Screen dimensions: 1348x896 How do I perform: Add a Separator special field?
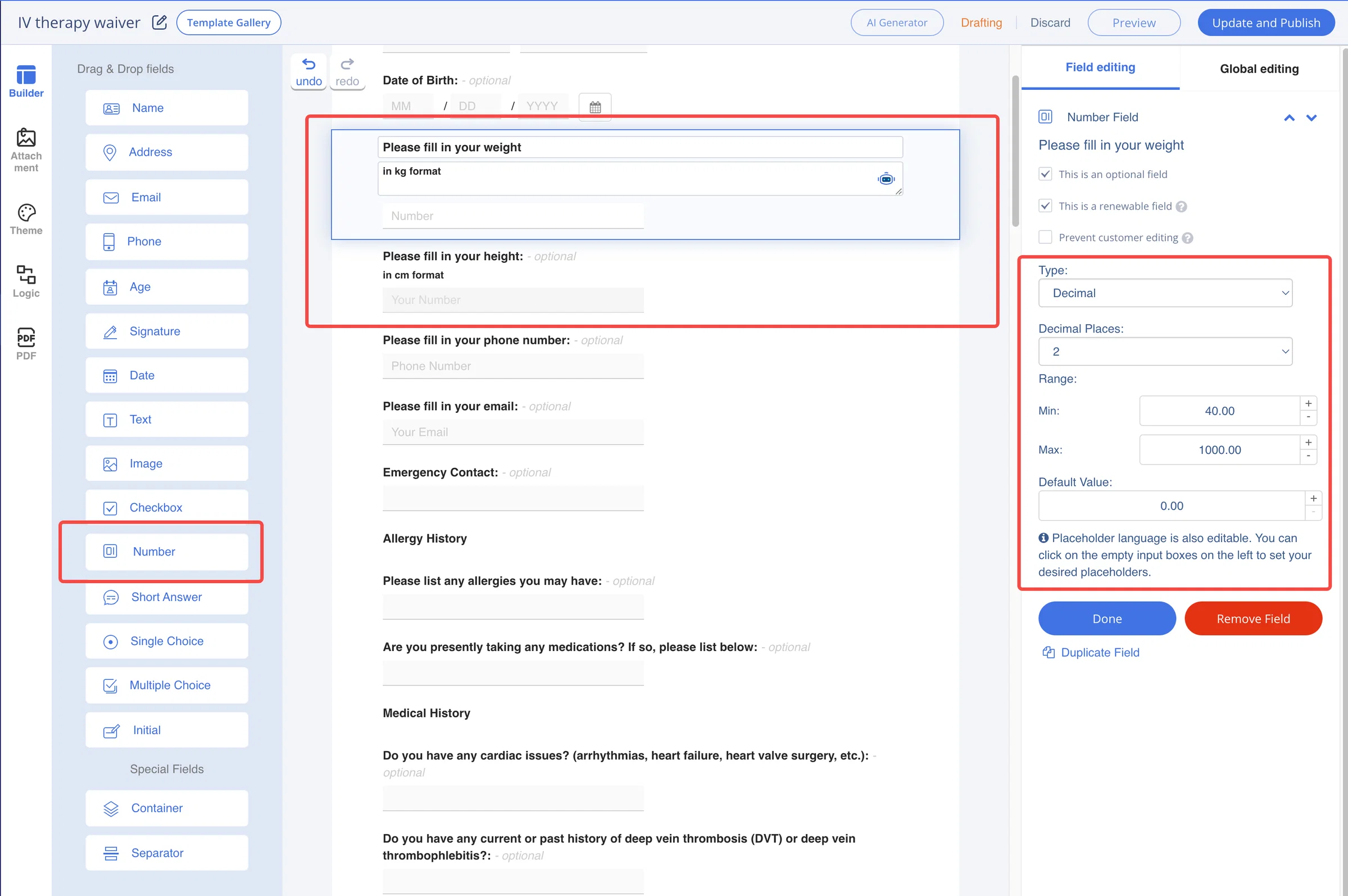click(x=167, y=853)
